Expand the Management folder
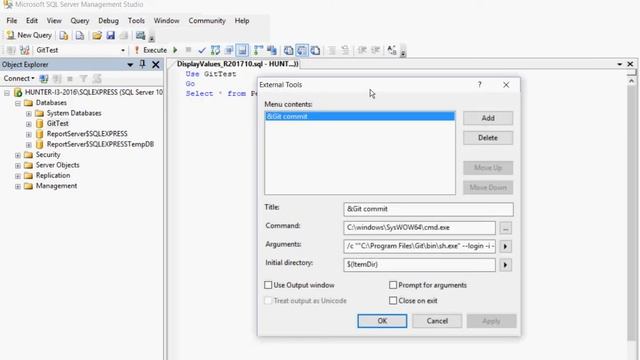640x360 pixels. (x=18, y=187)
